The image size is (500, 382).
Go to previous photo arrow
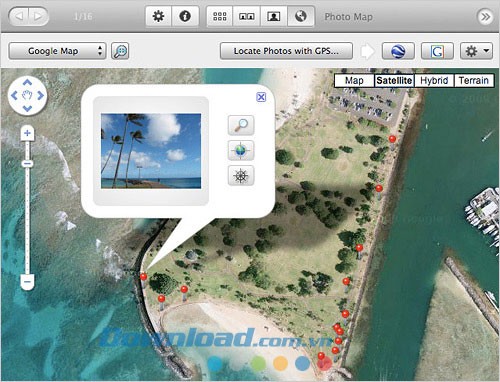[19, 16]
